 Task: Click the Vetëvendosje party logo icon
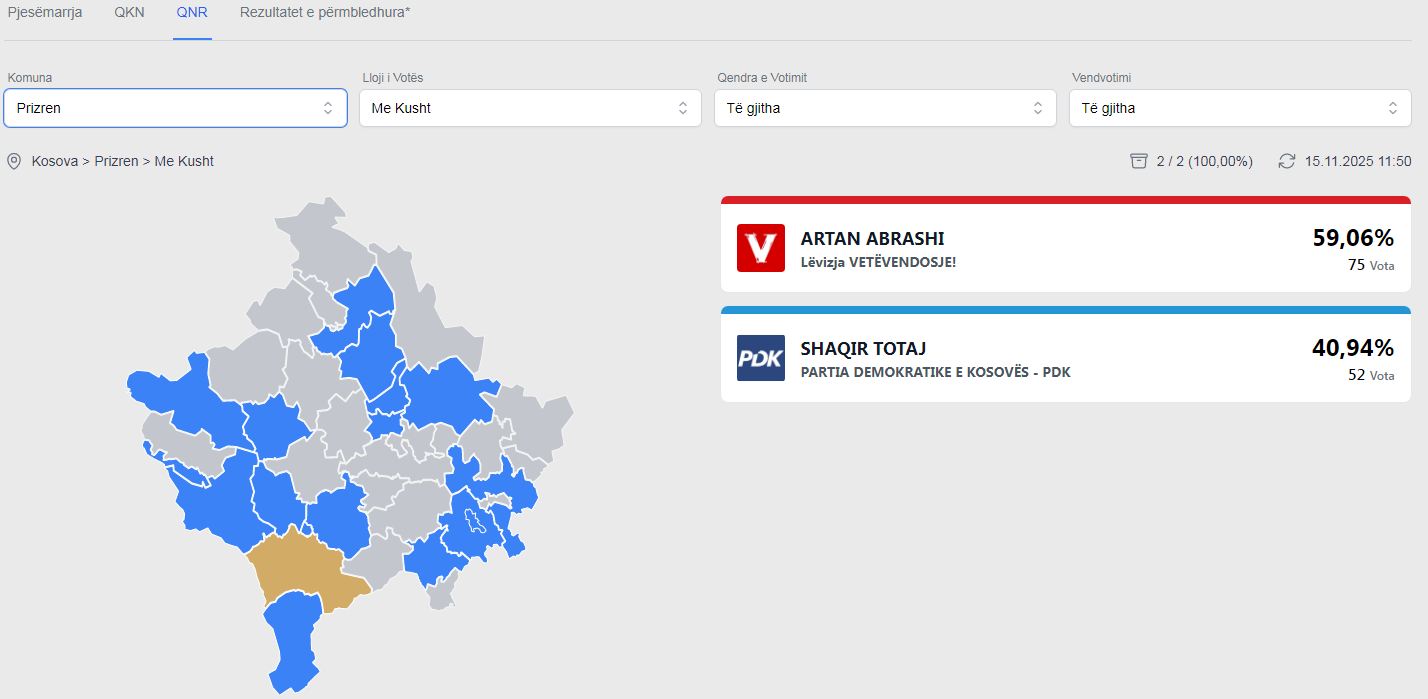pos(760,248)
